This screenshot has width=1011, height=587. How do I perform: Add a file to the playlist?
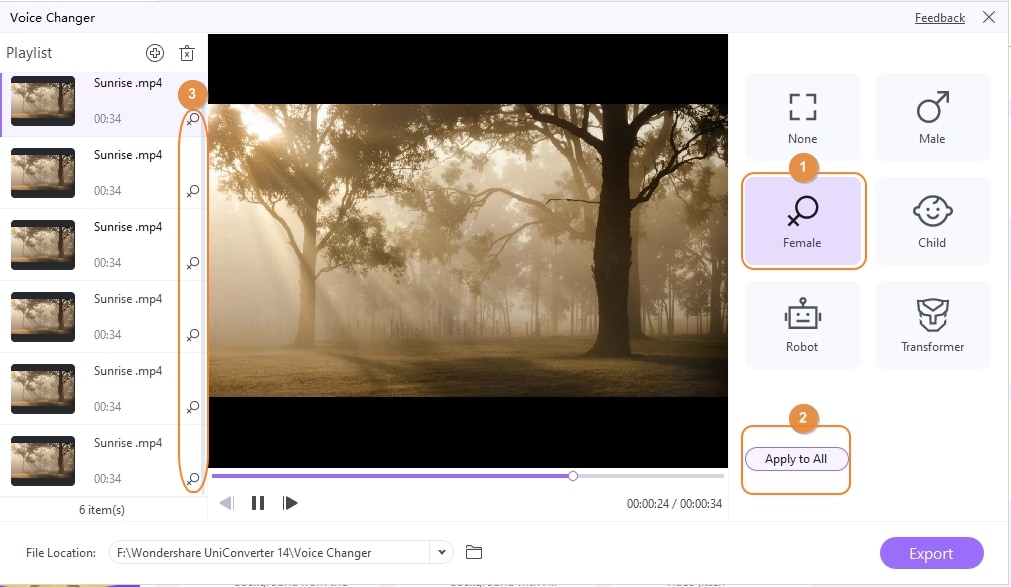coord(155,53)
